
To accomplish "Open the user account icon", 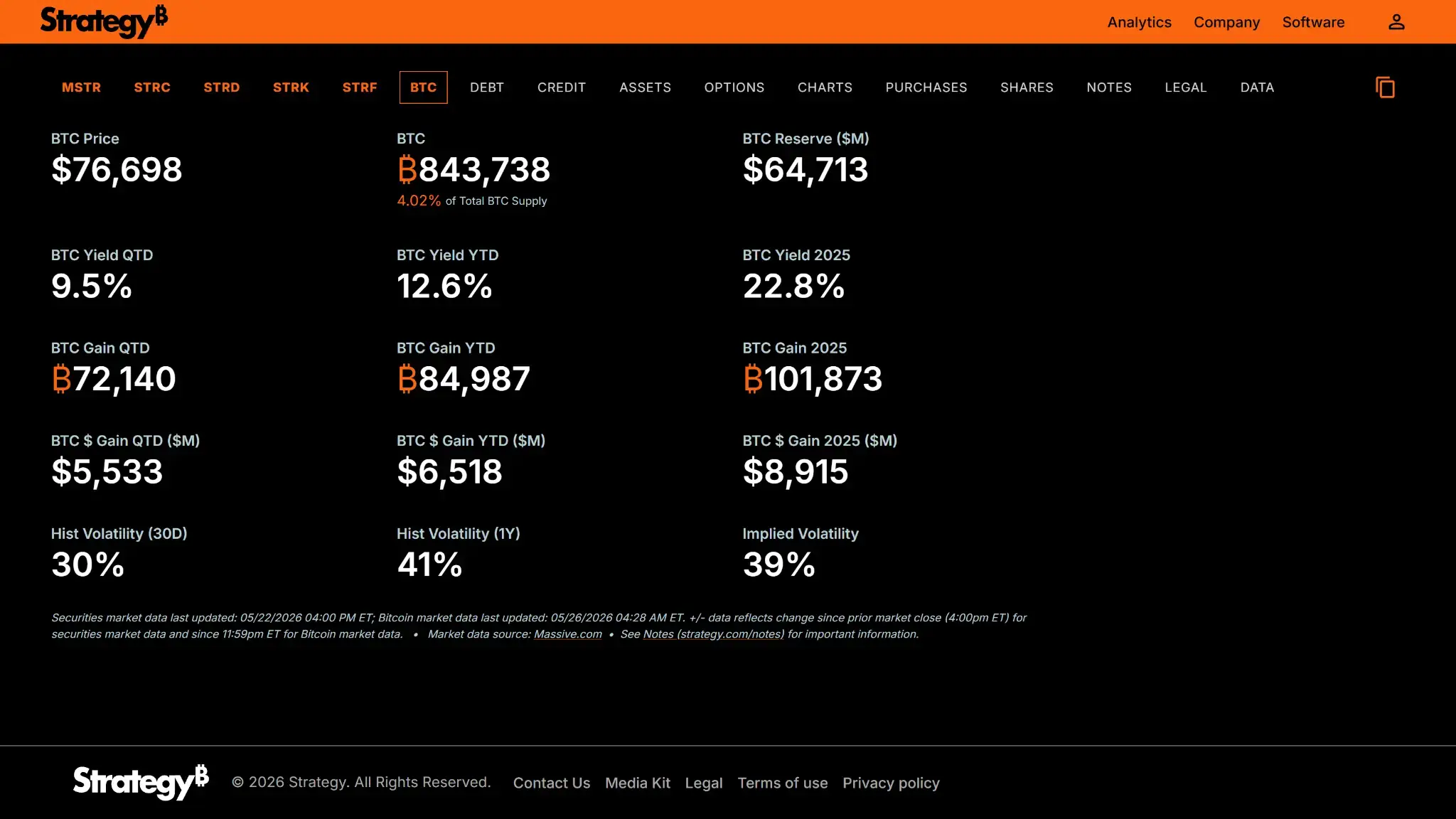I will point(1396,22).
